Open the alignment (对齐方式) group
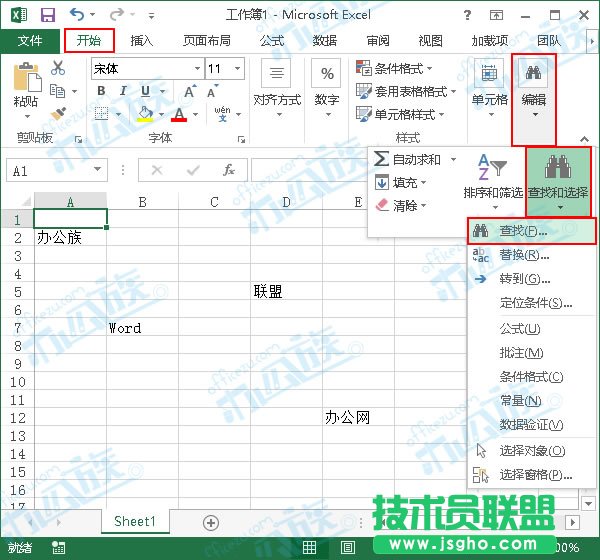 [277, 89]
